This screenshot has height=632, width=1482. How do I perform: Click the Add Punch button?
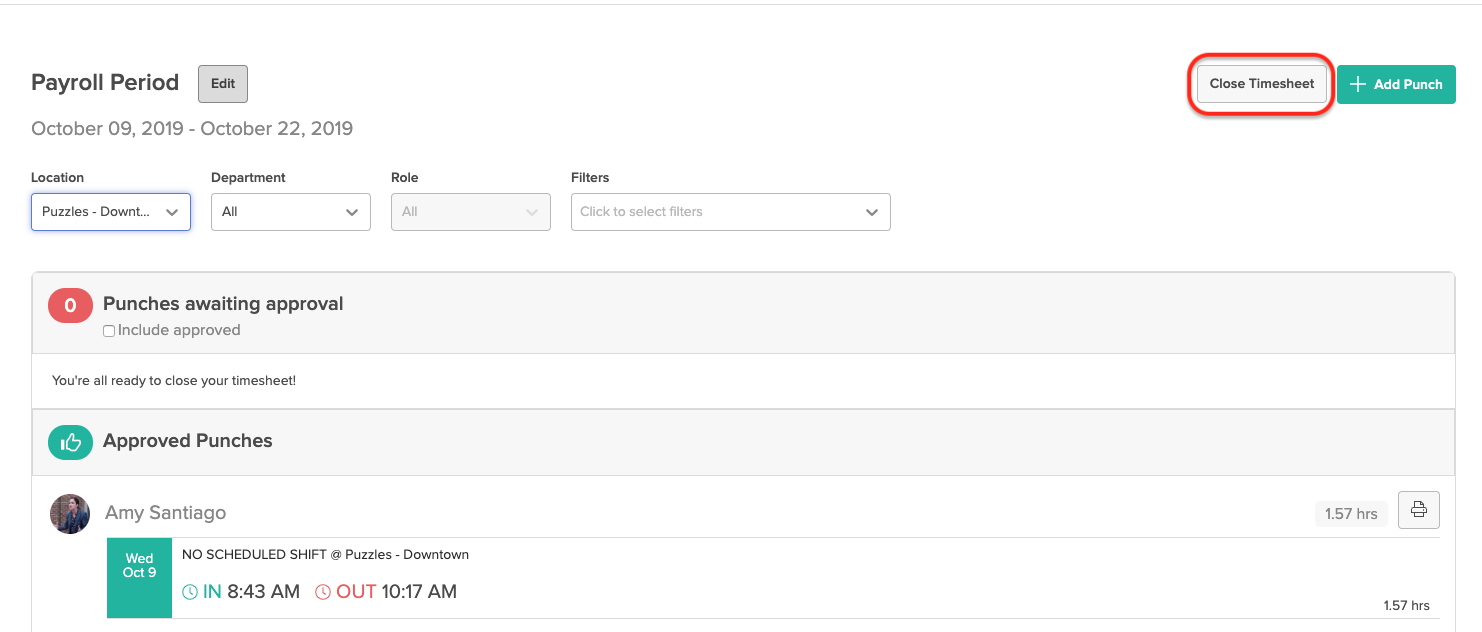[x=1395, y=84]
